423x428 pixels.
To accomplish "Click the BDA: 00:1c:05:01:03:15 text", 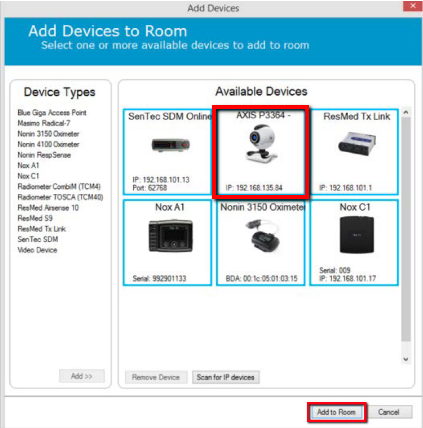I will coord(262,279).
